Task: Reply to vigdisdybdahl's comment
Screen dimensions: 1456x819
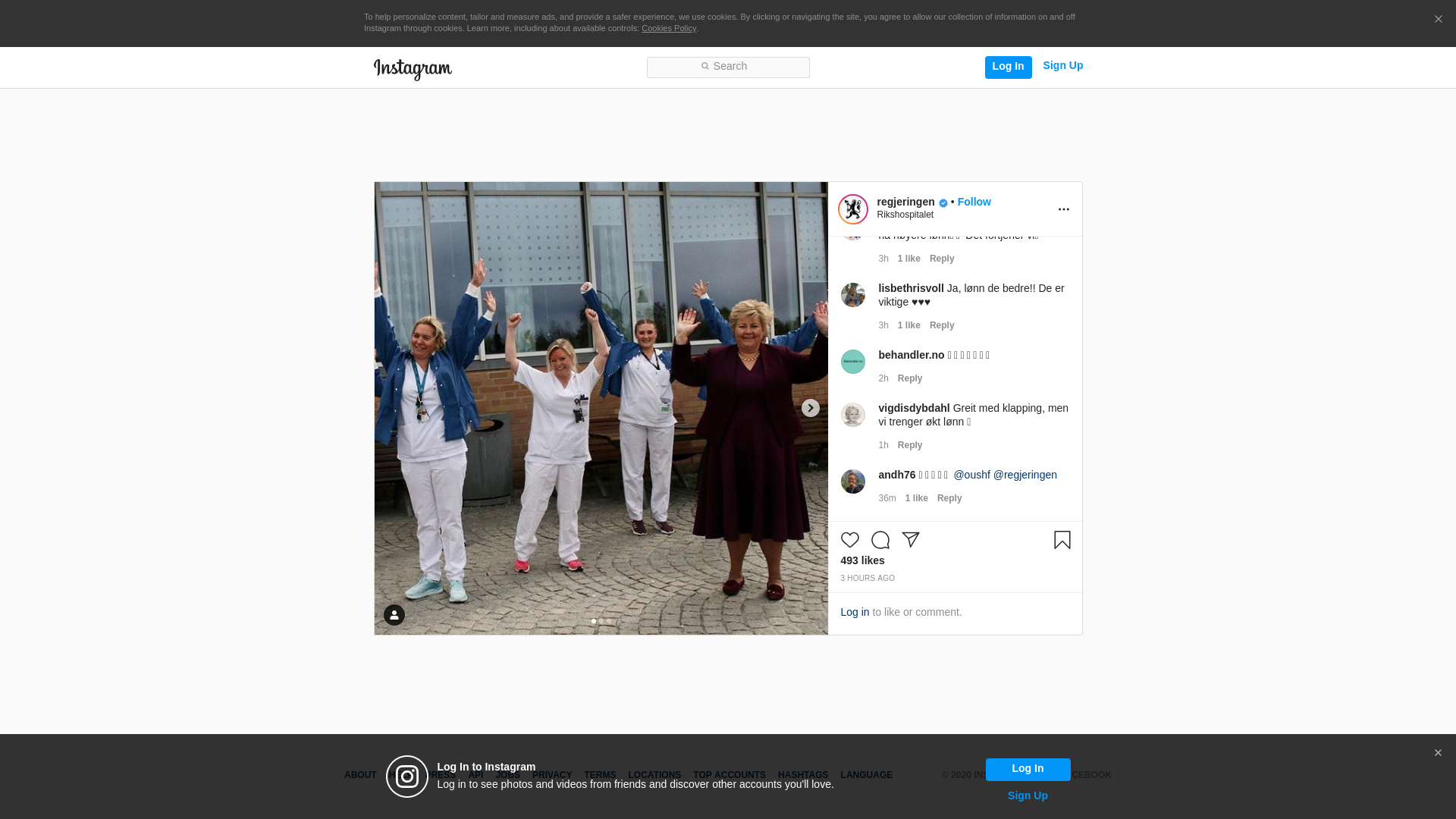Action: click(x=910, y=445)
